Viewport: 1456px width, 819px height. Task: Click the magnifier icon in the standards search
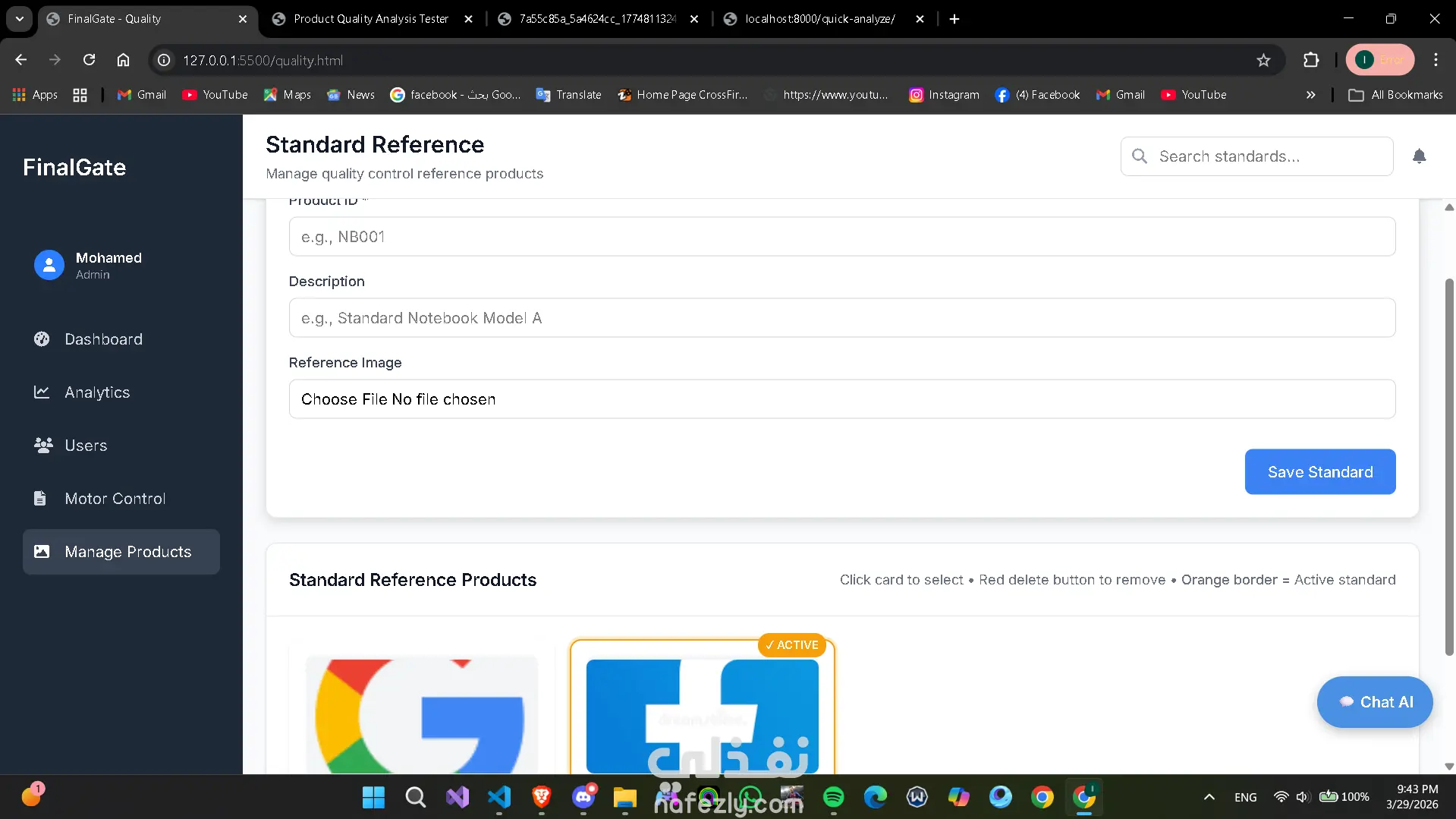pos(1140,156)
